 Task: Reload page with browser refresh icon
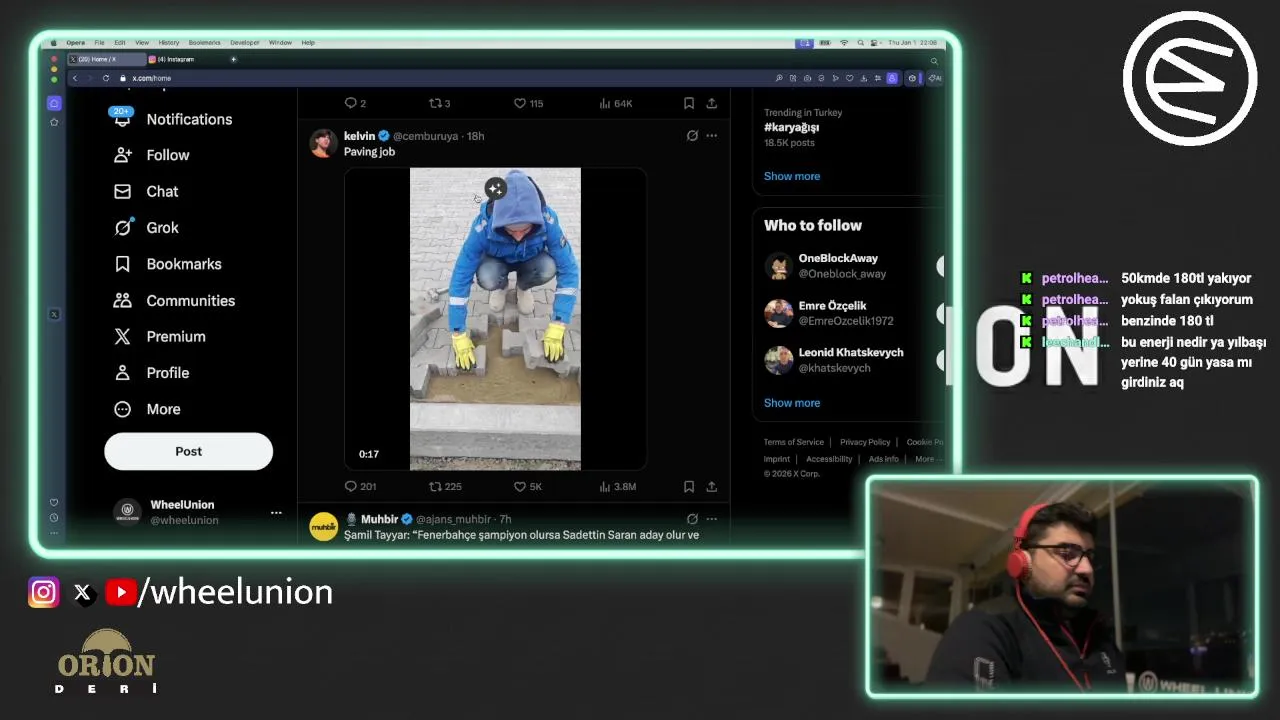106,78
